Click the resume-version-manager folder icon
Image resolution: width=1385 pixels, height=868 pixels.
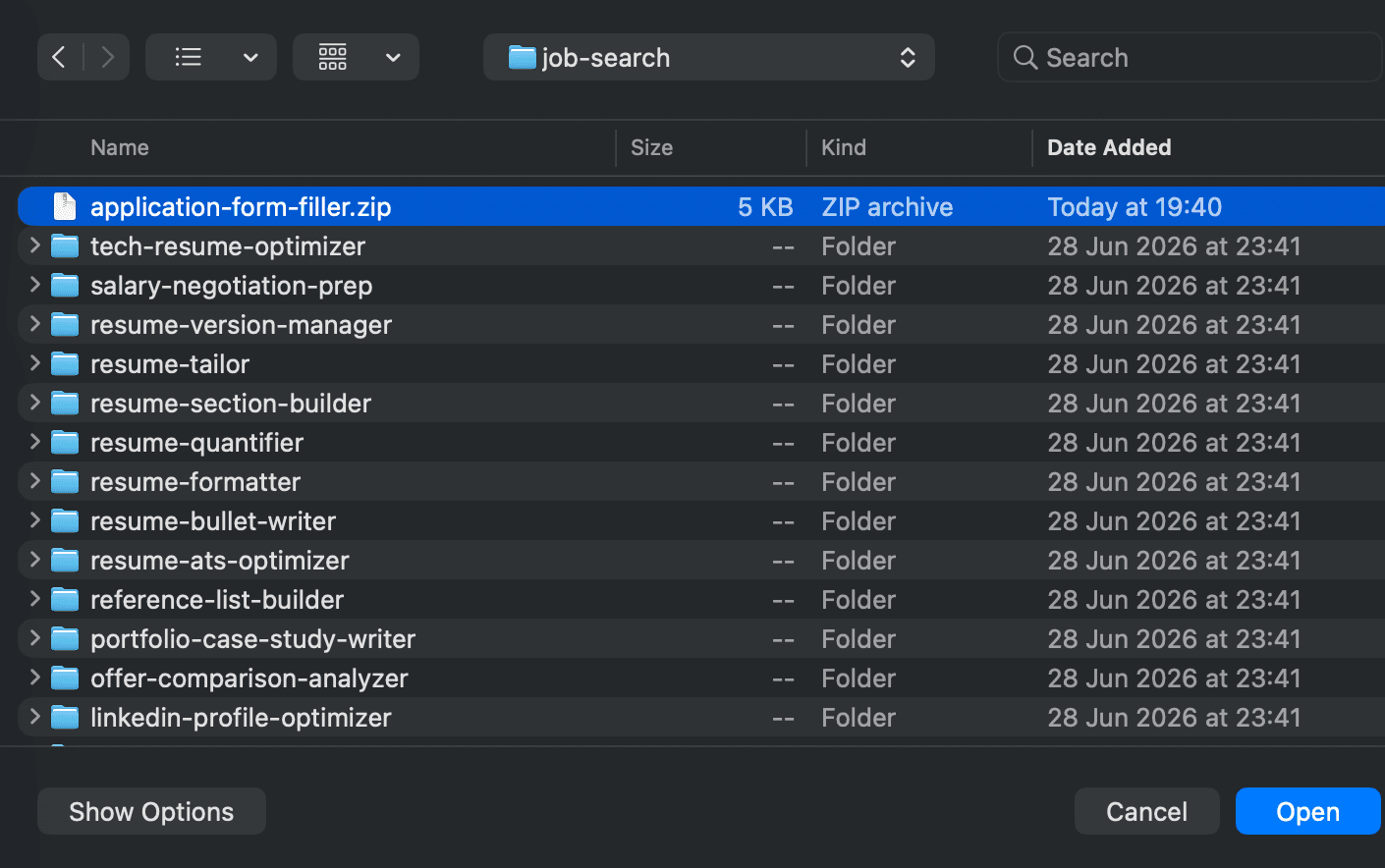point(65,324)
